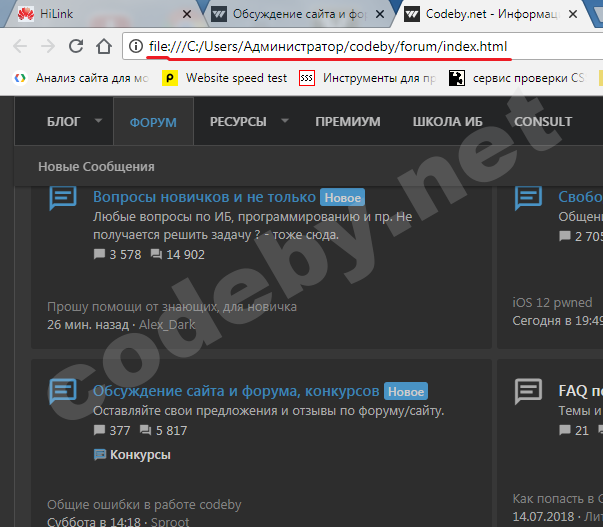Viewport: 603px width, 527px height.
Task: Click the Суббота в 14:18 timestamp
Action: (x=94, y=522)
